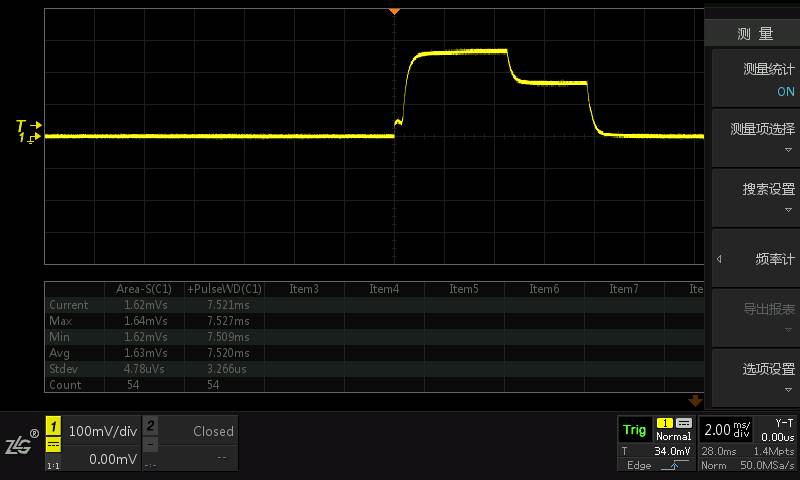Click the orange trigger position marker at top
This screenshot has height=480, width=800.
pos(394,11)
